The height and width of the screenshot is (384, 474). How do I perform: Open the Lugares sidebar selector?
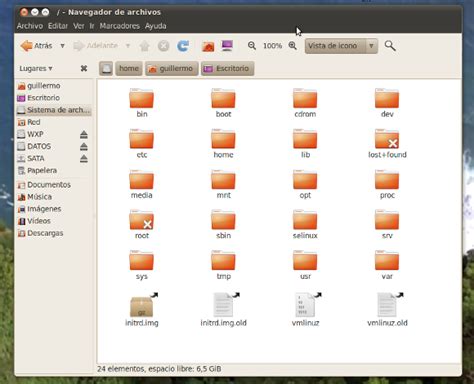[x=36, y=68]
